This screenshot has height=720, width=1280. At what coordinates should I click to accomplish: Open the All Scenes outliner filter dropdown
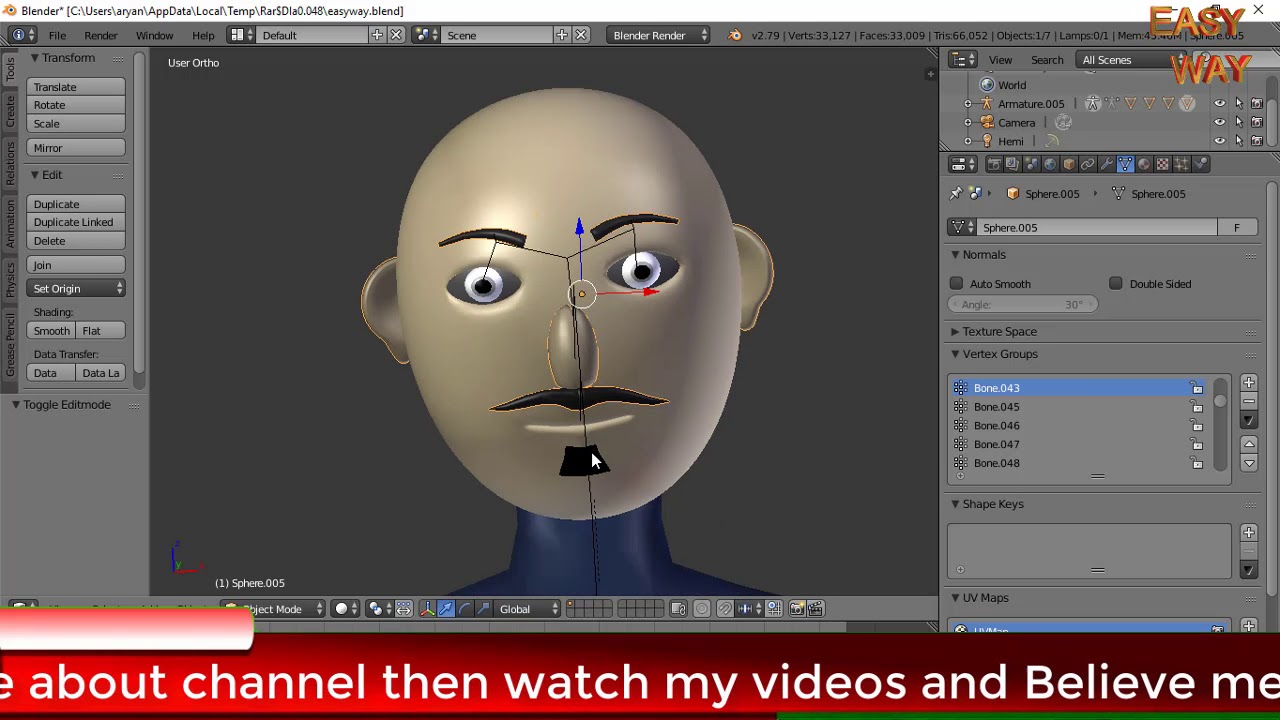click(1130, 60)
